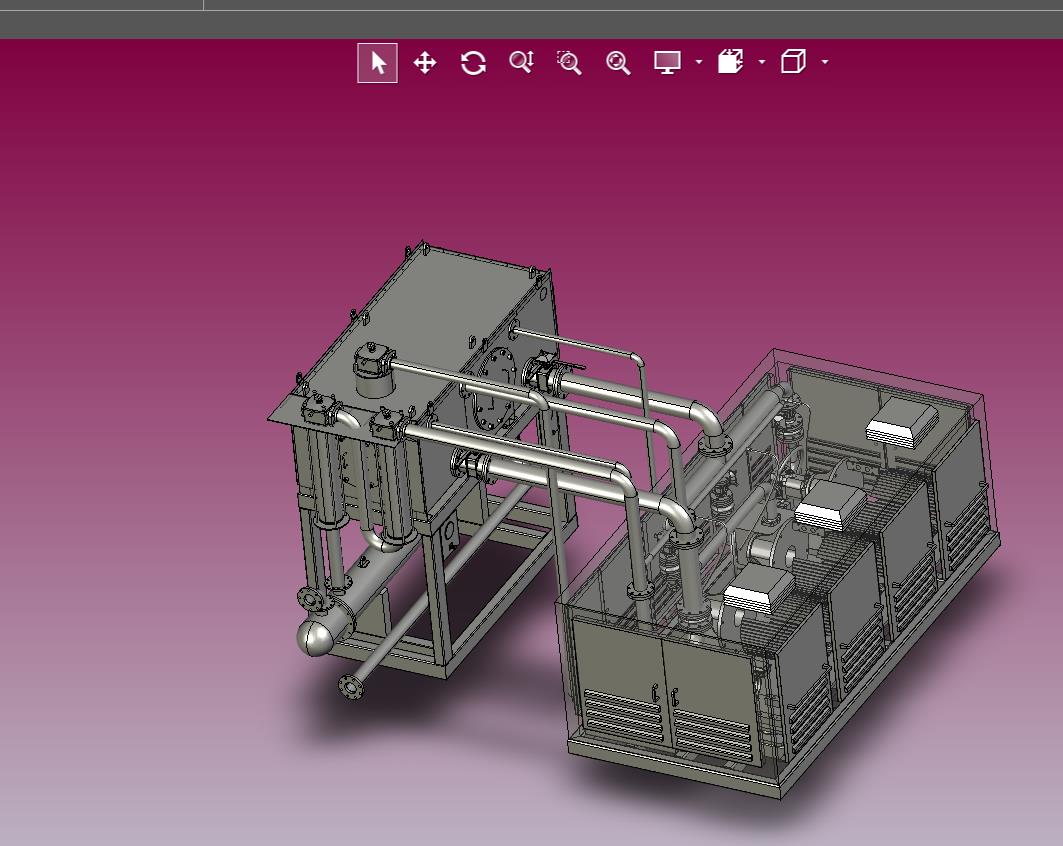The width and height of the screenshot is (1063, 846).
Task: Click the section view icon
Action: pyautogui.click(x=730, y=62)
